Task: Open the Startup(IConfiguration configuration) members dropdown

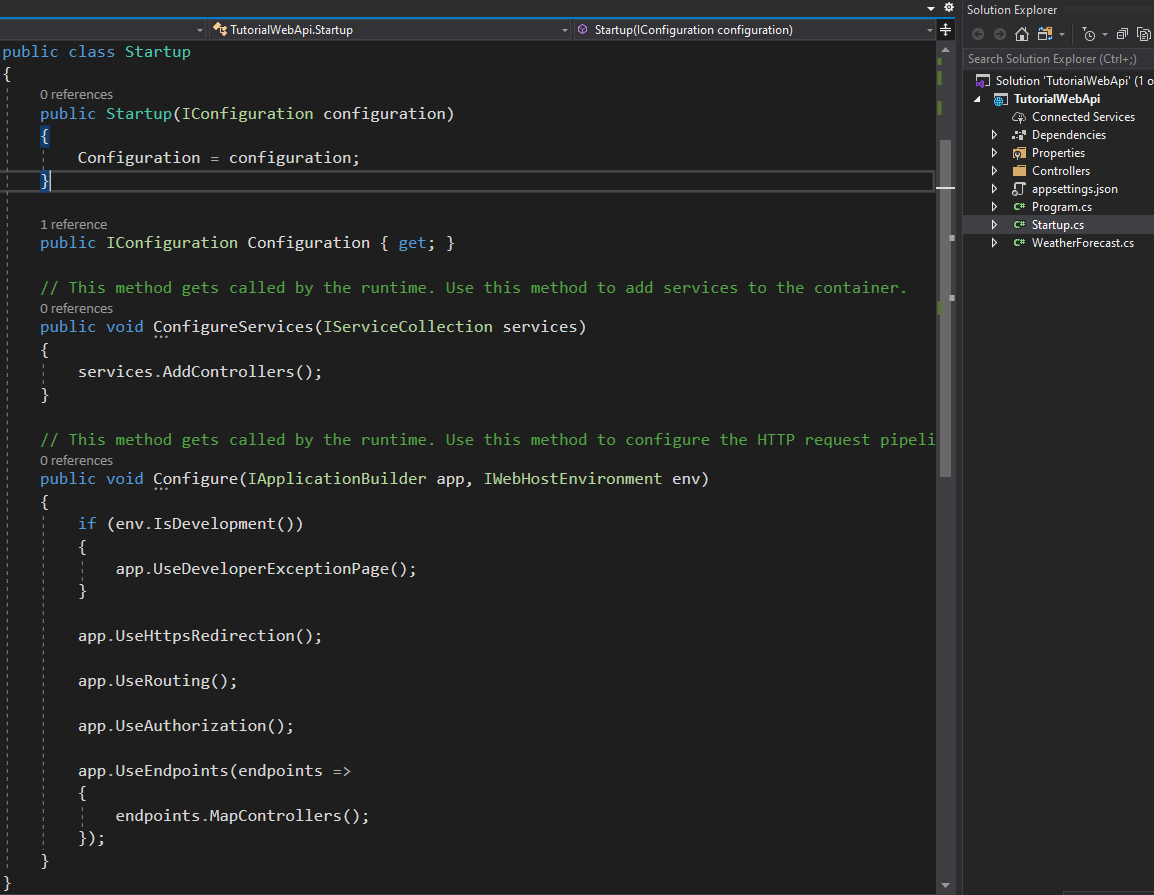Action: (754, 30)
